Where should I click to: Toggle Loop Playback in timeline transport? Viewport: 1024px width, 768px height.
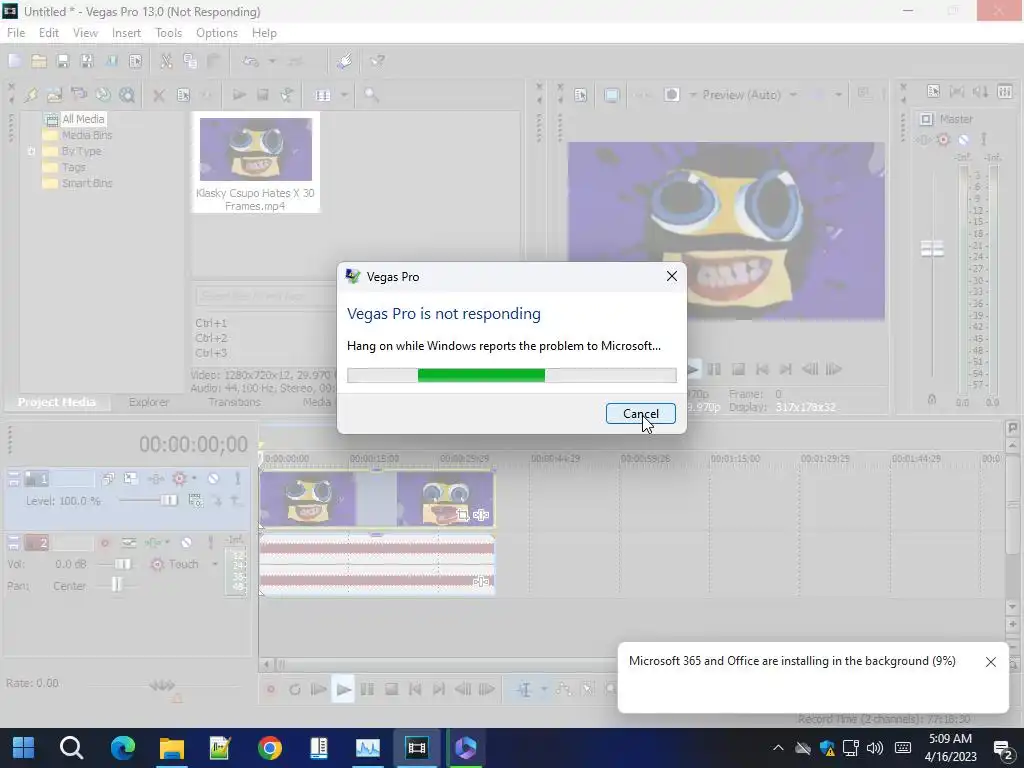point(295,690)
